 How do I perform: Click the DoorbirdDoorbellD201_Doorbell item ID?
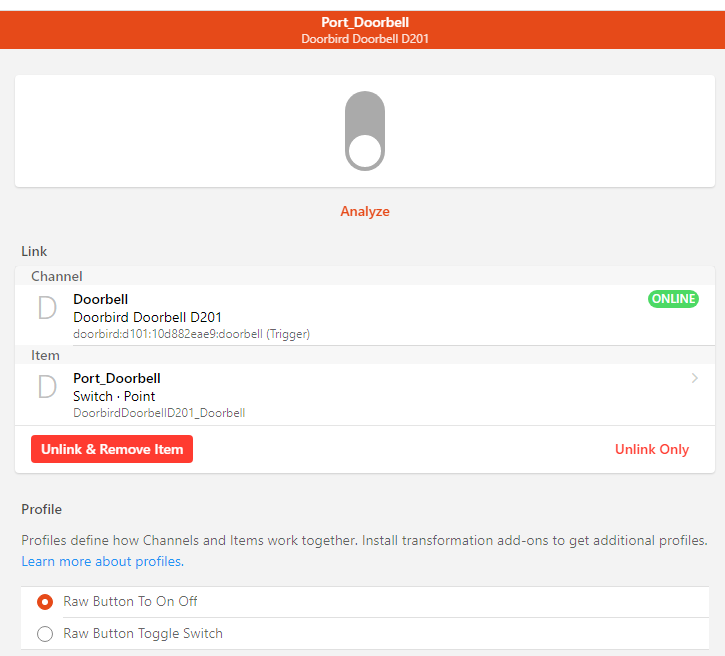(x=159, y=412)
